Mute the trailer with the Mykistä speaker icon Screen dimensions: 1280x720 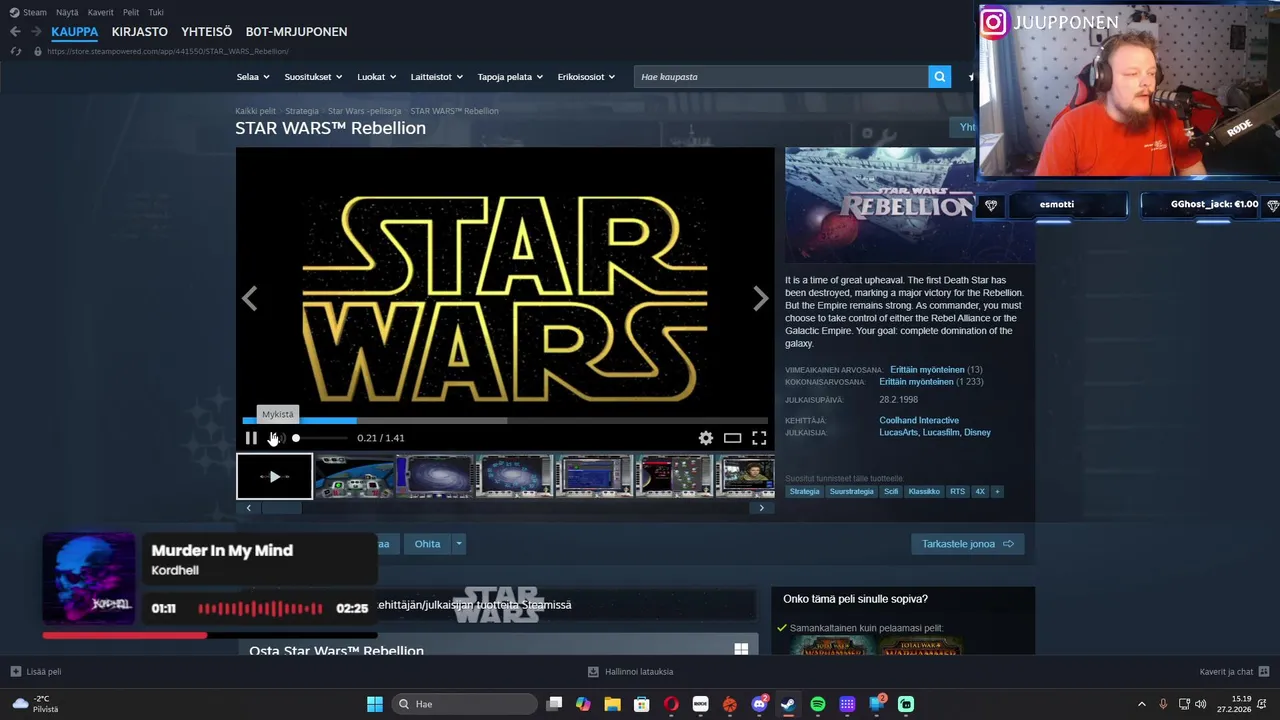click(x=276, y=438)
